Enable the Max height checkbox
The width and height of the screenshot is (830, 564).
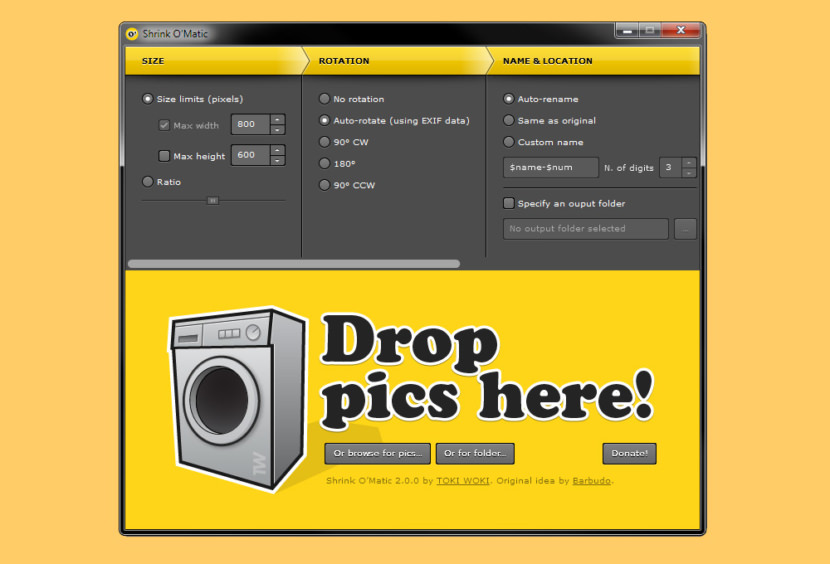coord(164,156)
